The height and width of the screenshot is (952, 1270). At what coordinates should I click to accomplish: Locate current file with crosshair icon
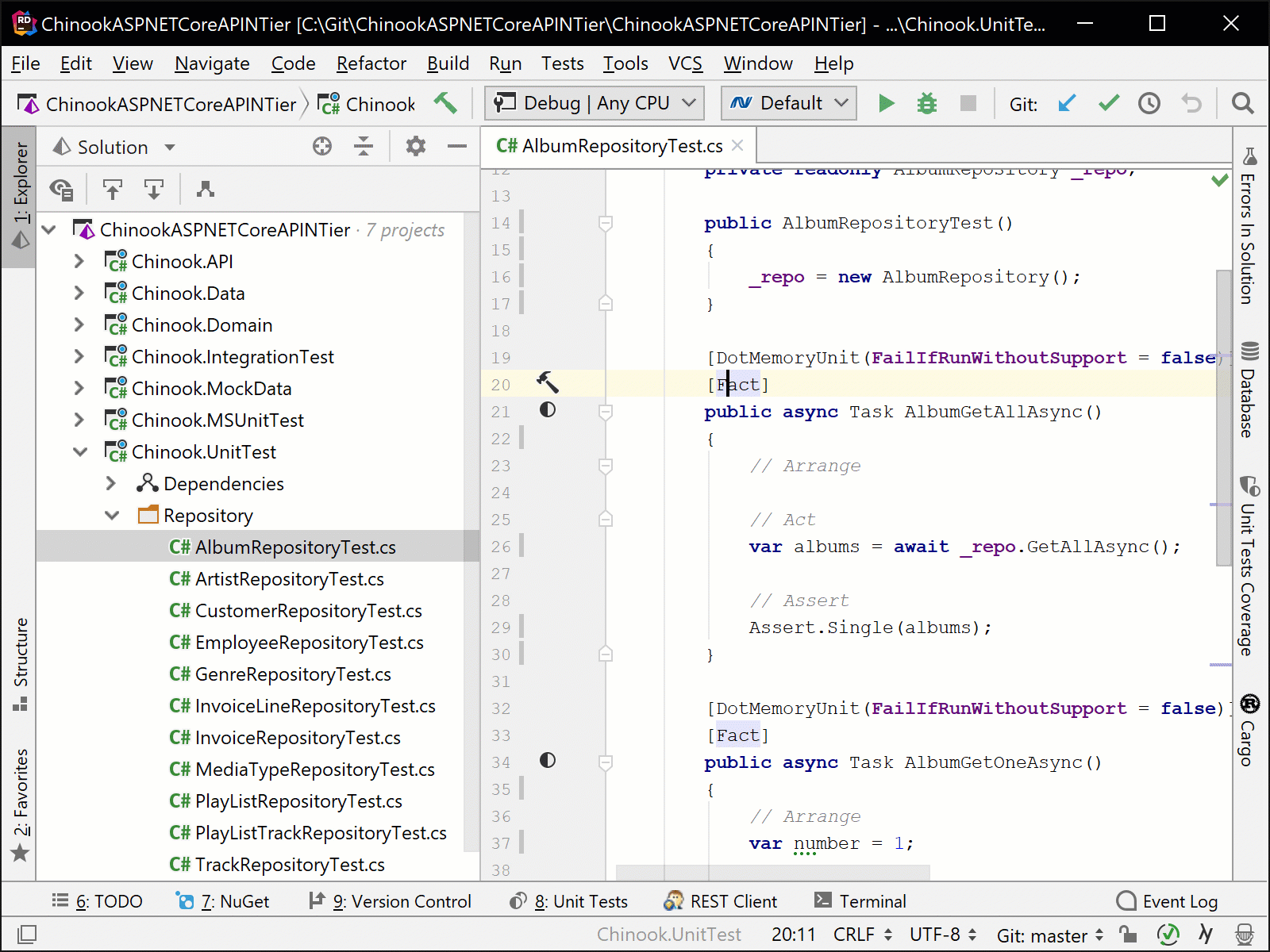pos(322,146)
